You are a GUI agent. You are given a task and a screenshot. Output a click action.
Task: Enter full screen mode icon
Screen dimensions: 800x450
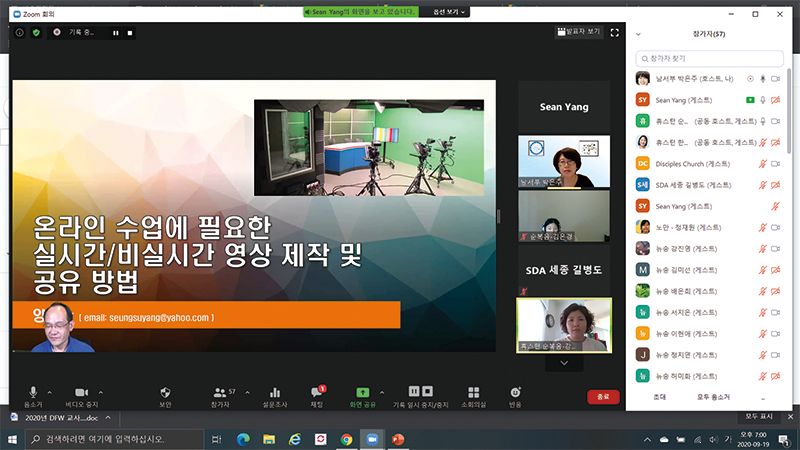pyautogui.click(x=614, y=32)
